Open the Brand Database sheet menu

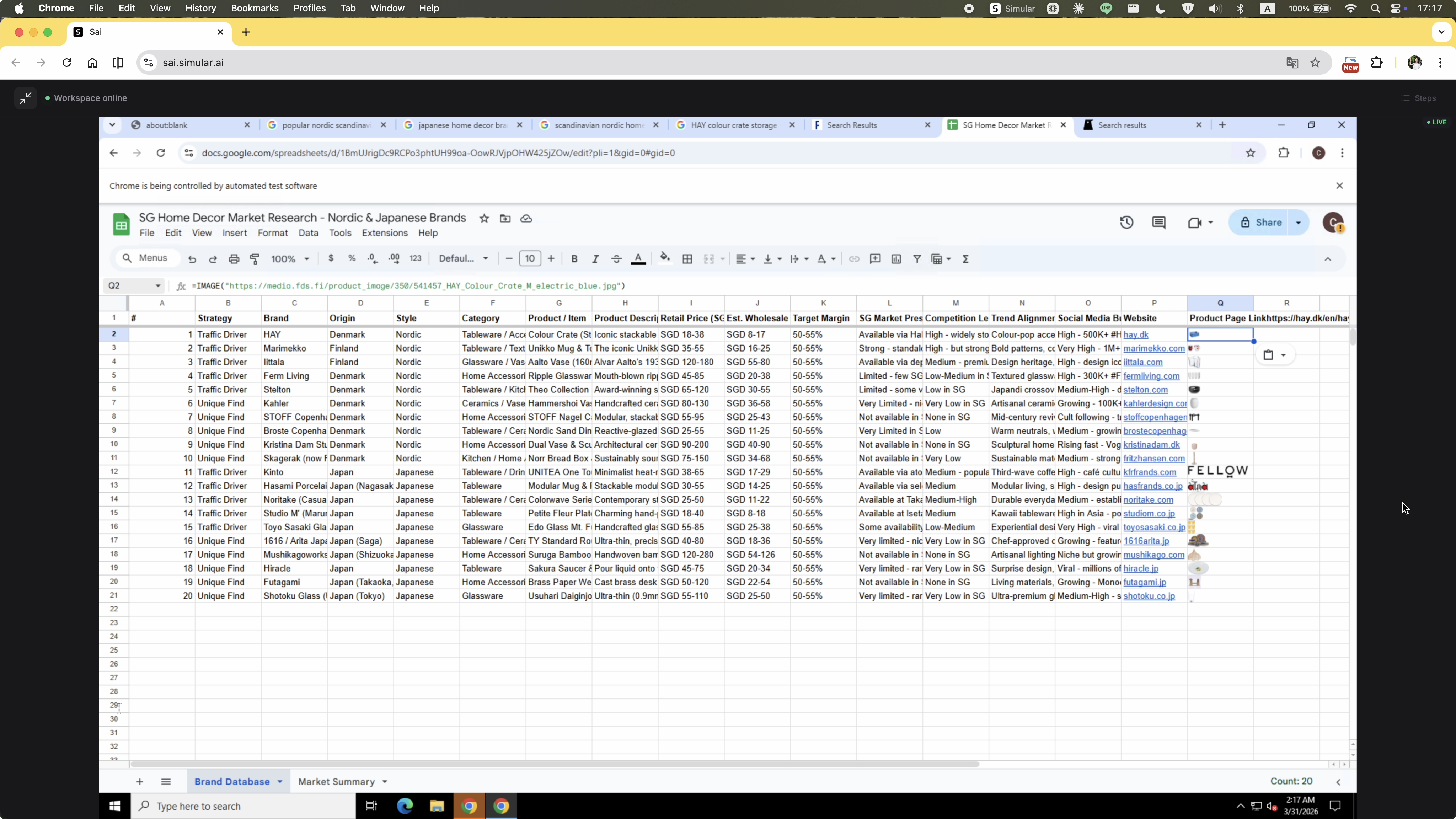280,782
